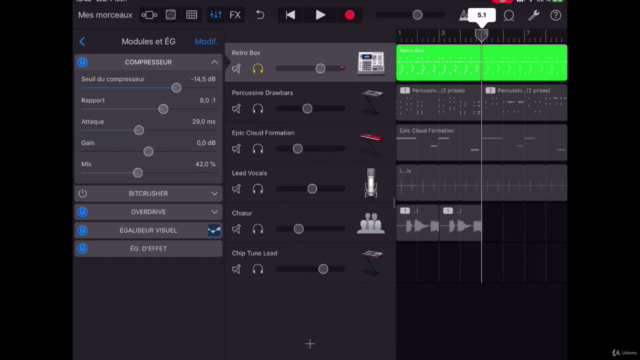Start playback with Play button
640x360 pixels.
tap(320, 15)
